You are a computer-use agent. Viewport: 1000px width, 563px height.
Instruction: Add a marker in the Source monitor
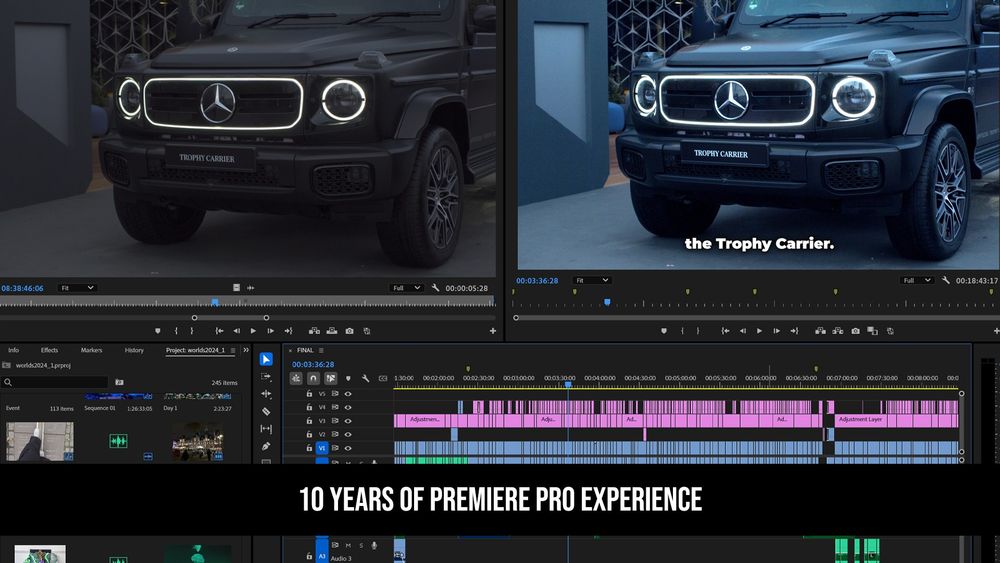tap(158, 331)
